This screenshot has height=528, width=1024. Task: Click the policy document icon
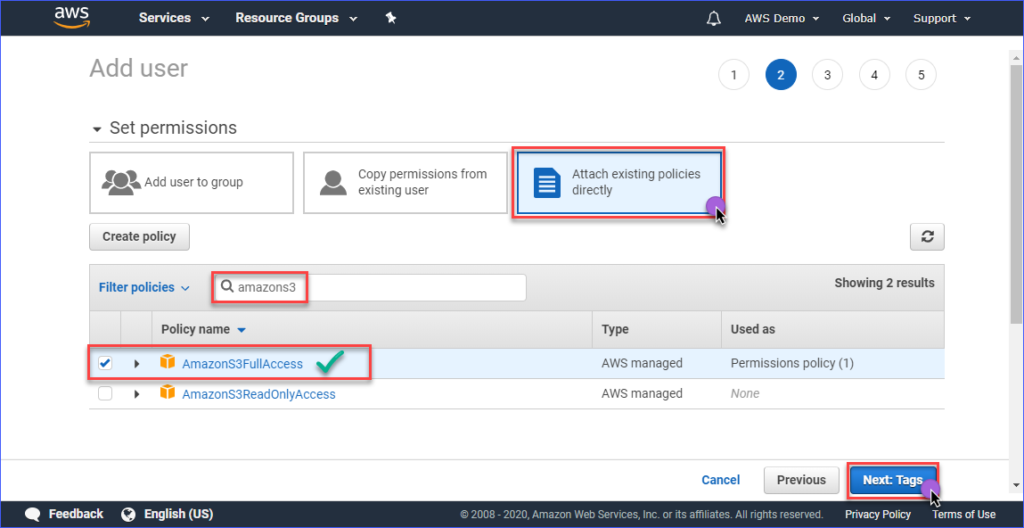tap(547, 182)
